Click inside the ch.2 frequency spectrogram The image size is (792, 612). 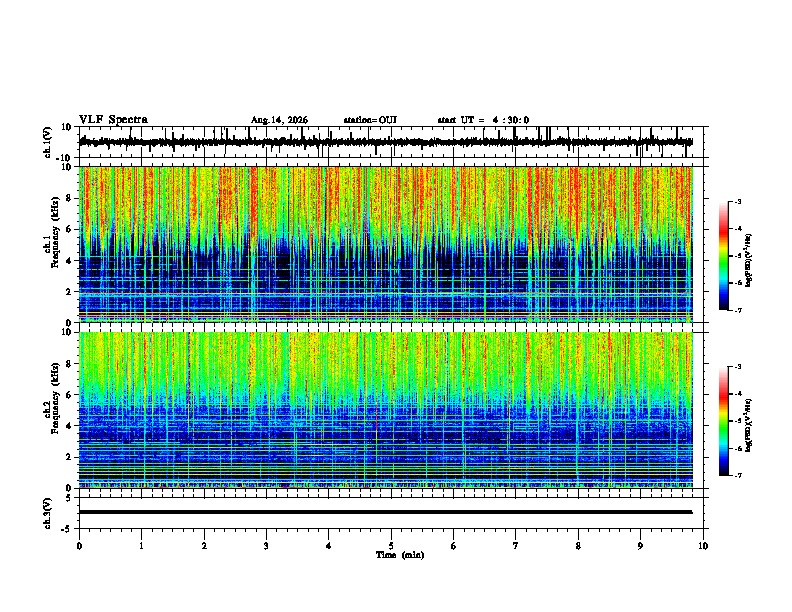386,410
